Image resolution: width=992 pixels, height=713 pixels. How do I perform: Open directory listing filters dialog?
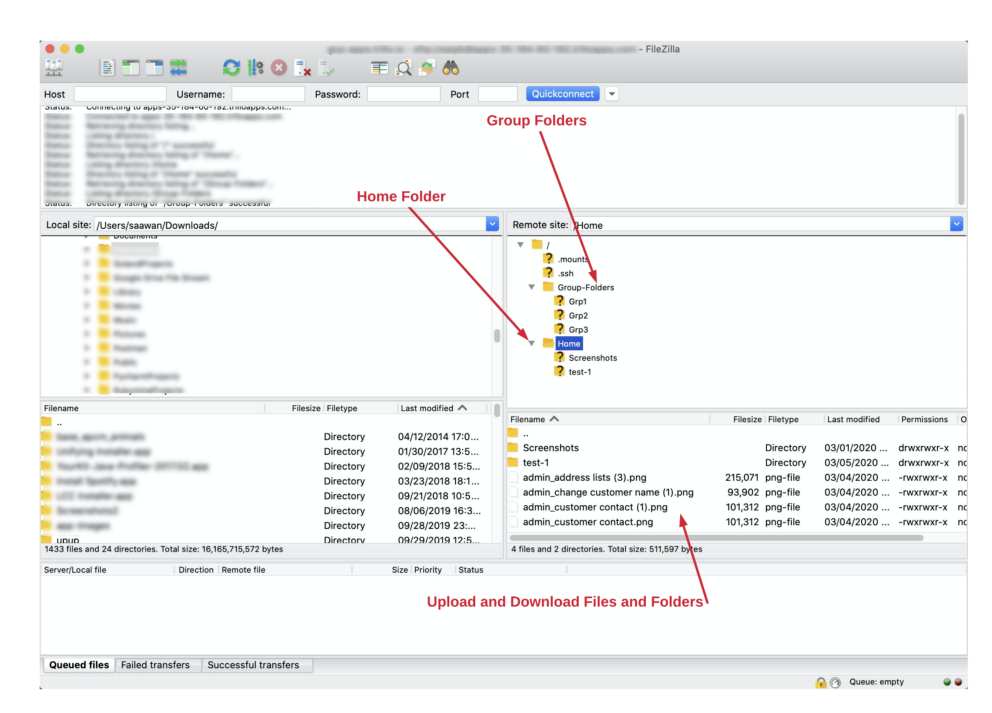coord(380,68)
